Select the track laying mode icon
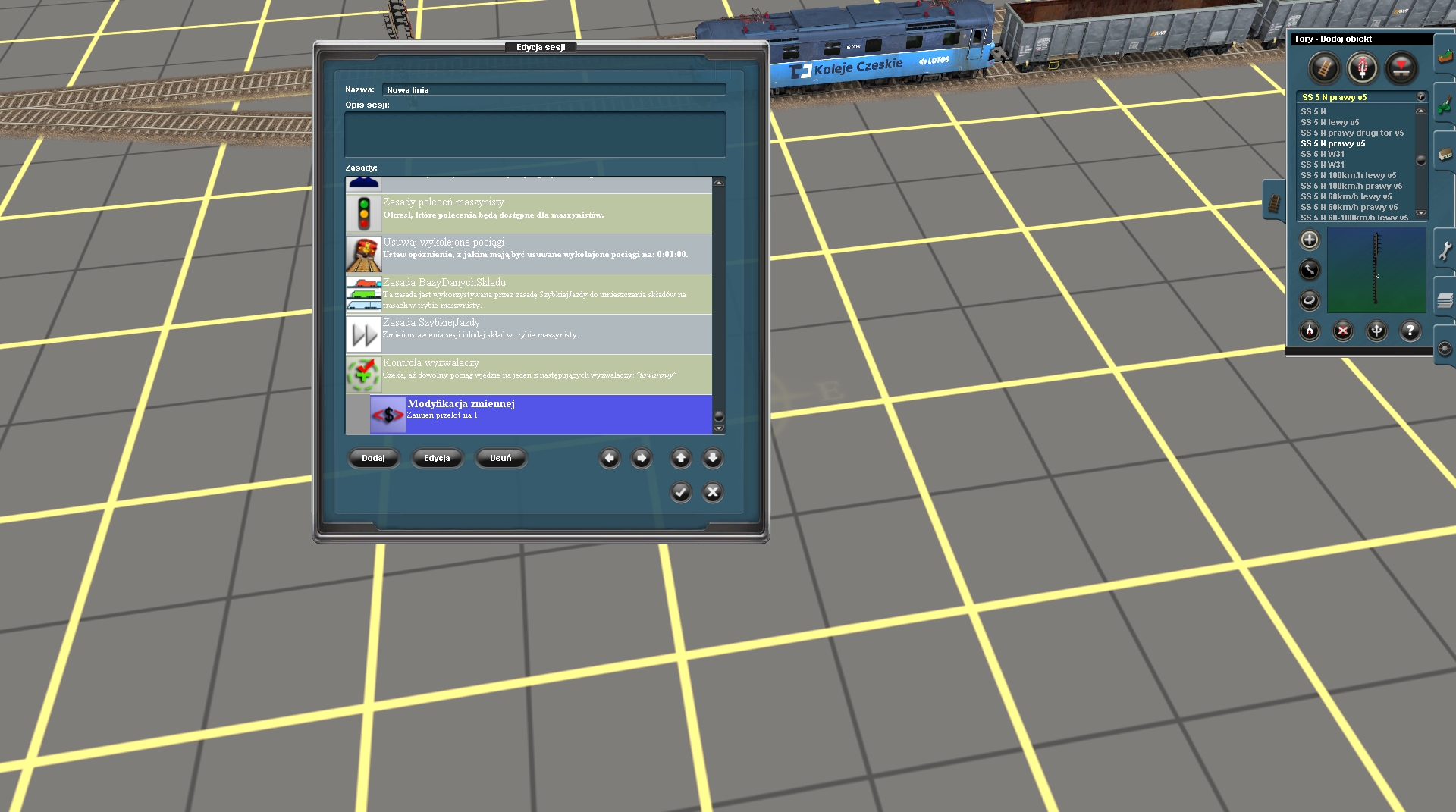The width and height of the screenshot is (1456, 812). (x=1324, y=68)
